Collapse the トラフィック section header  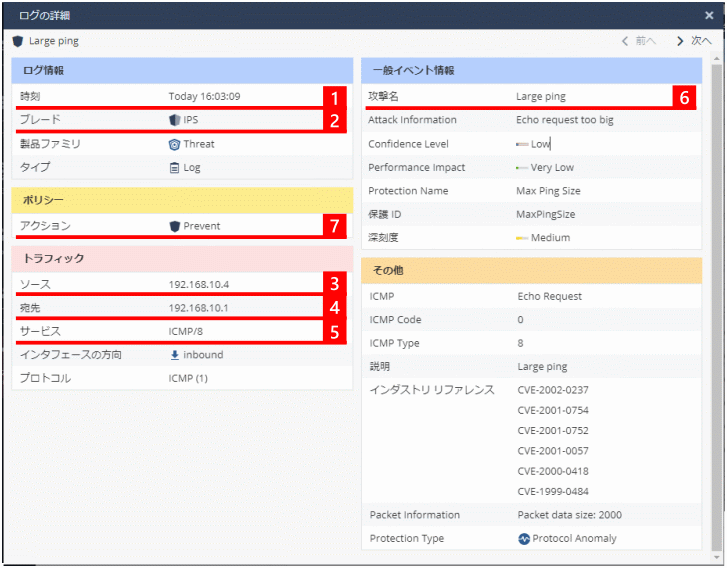click(x=182, y=259)
